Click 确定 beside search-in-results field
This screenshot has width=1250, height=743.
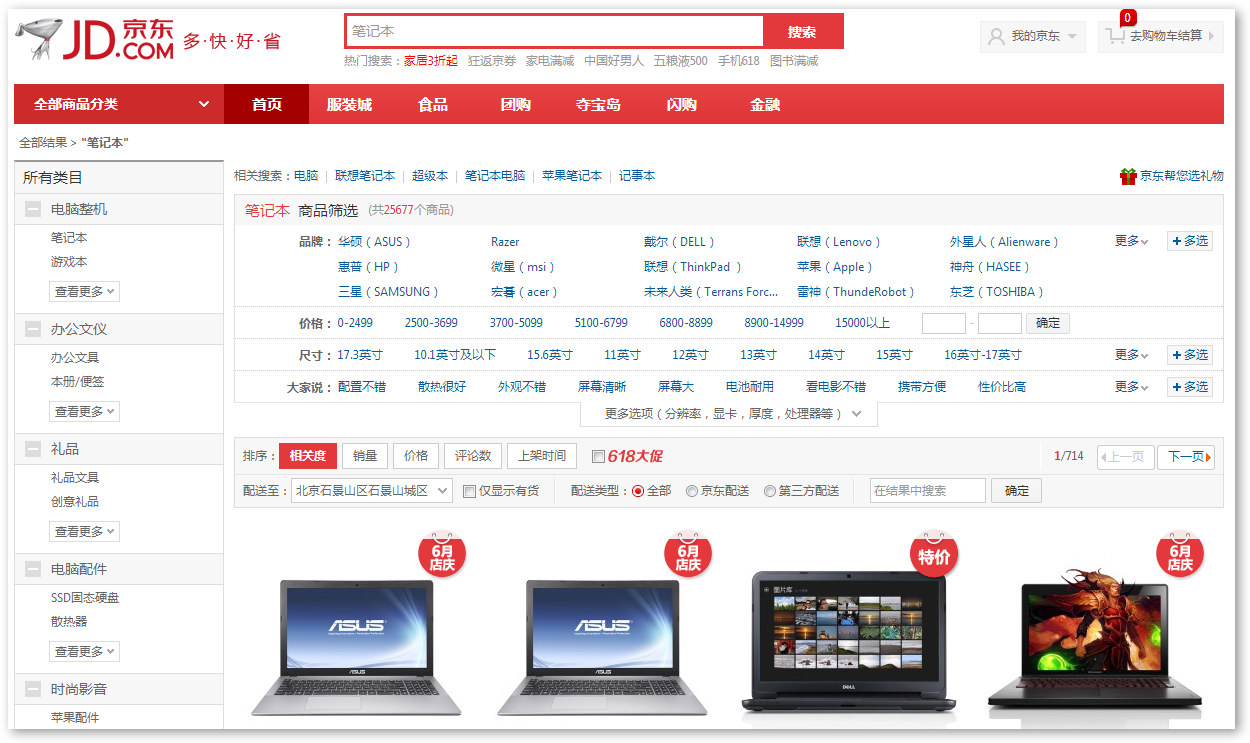pos(1016,491)
